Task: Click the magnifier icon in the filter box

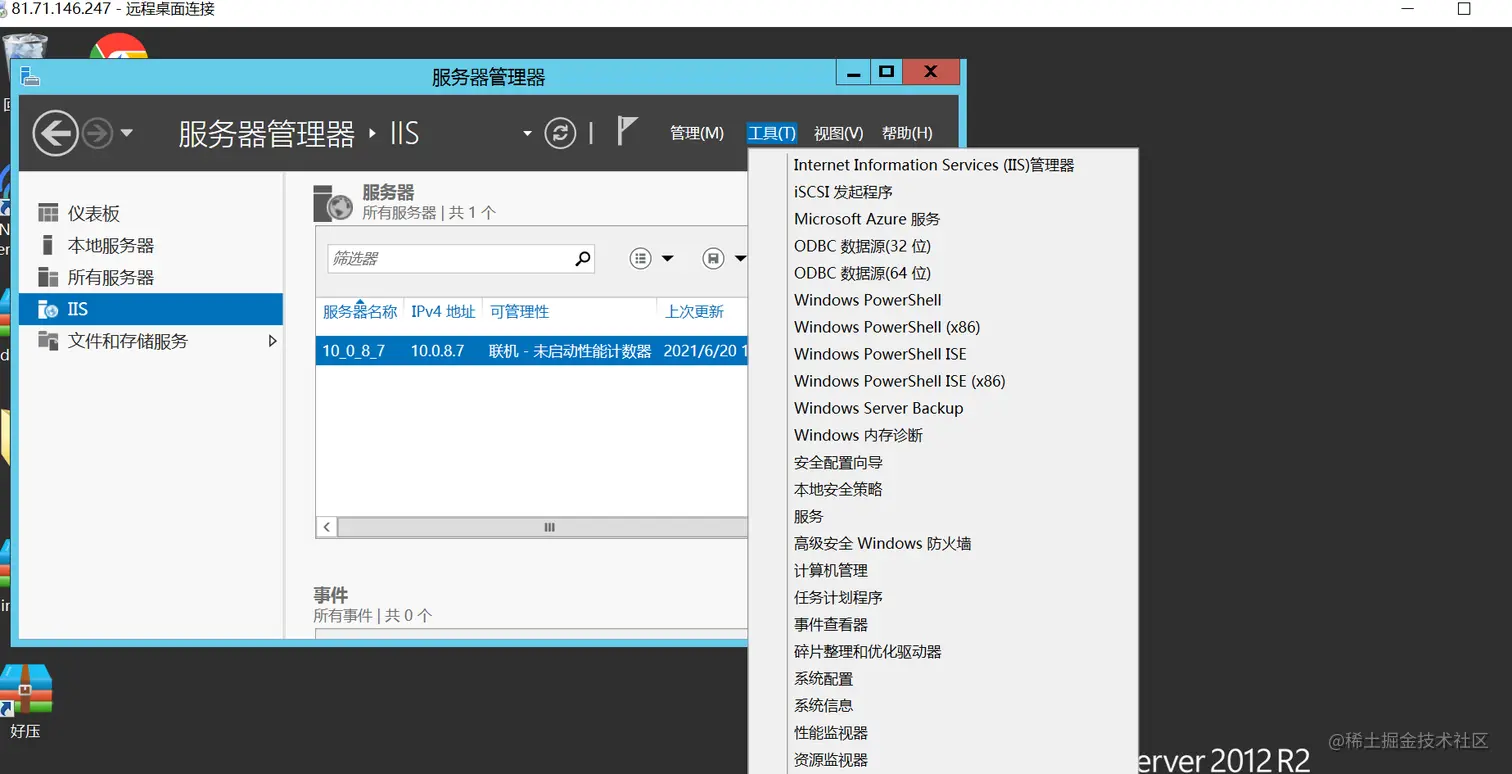Action: click(x=583, y=258)
